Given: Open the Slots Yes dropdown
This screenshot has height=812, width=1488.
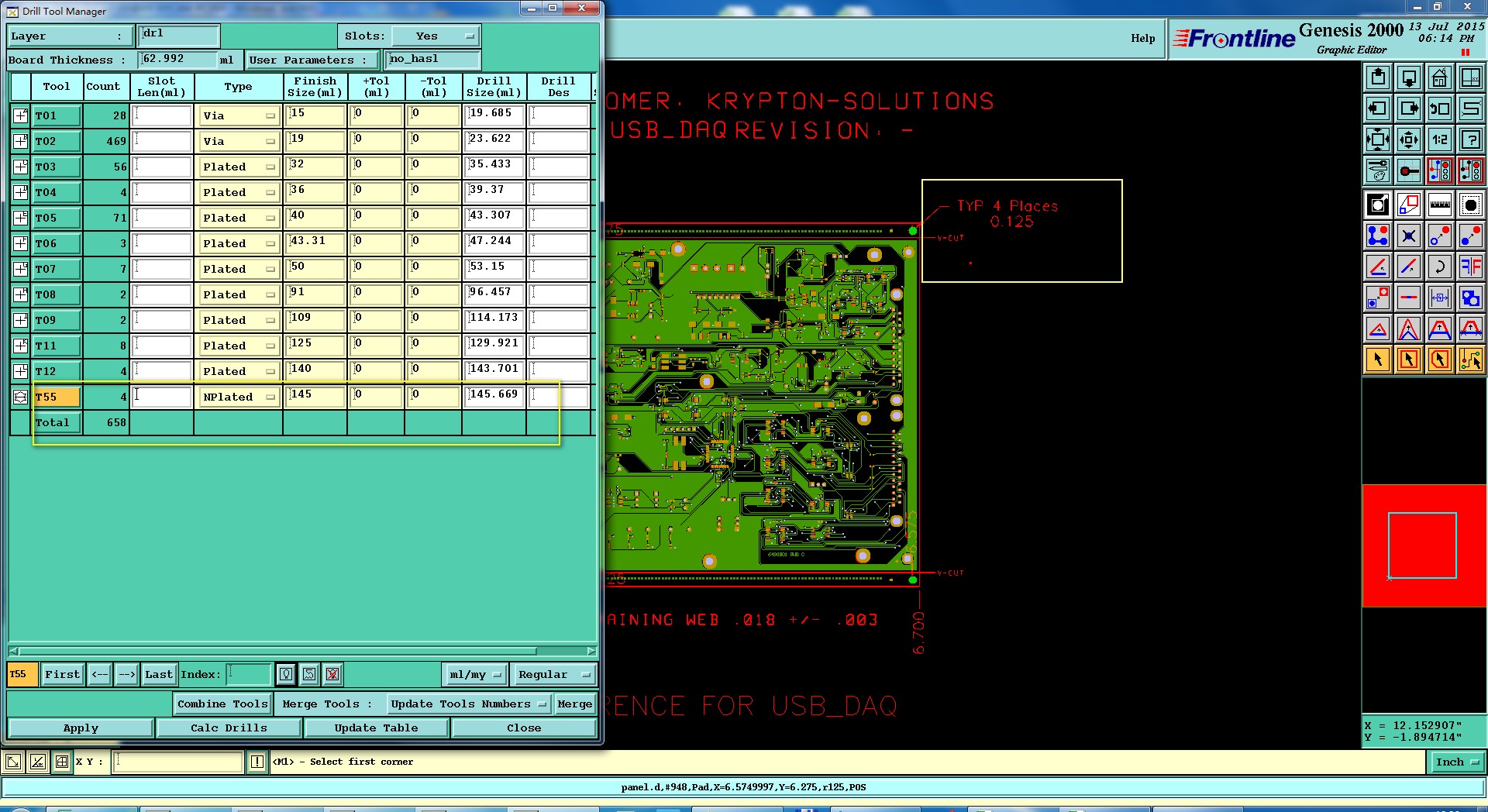Looking at the screenshot, I should (436, 36).
